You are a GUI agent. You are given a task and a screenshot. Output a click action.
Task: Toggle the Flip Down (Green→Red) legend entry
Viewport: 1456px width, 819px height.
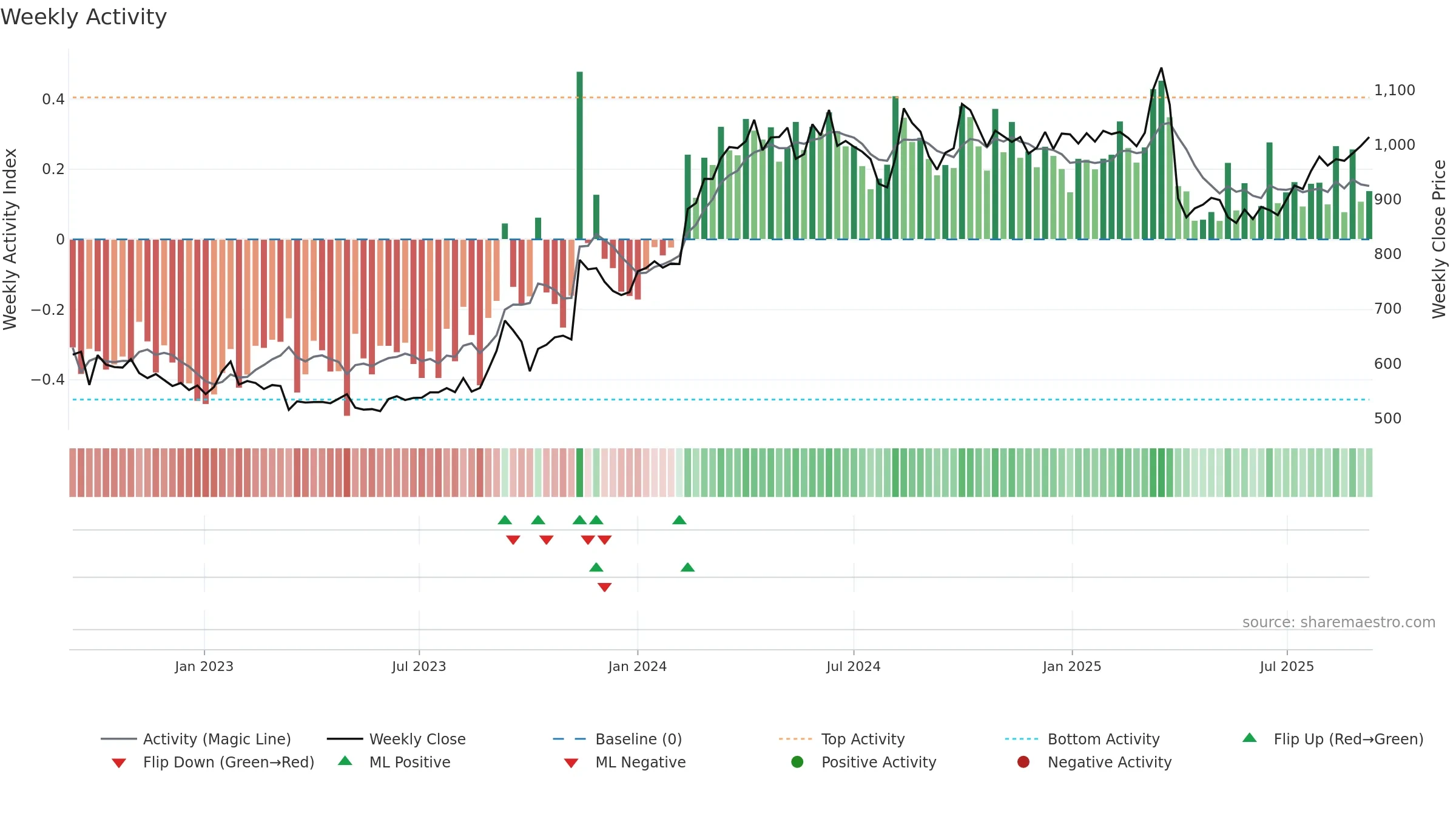(213, 762)
